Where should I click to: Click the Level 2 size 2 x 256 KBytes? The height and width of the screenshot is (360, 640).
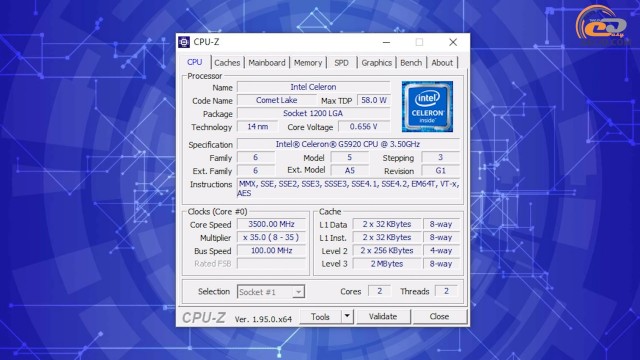point(387,250)
